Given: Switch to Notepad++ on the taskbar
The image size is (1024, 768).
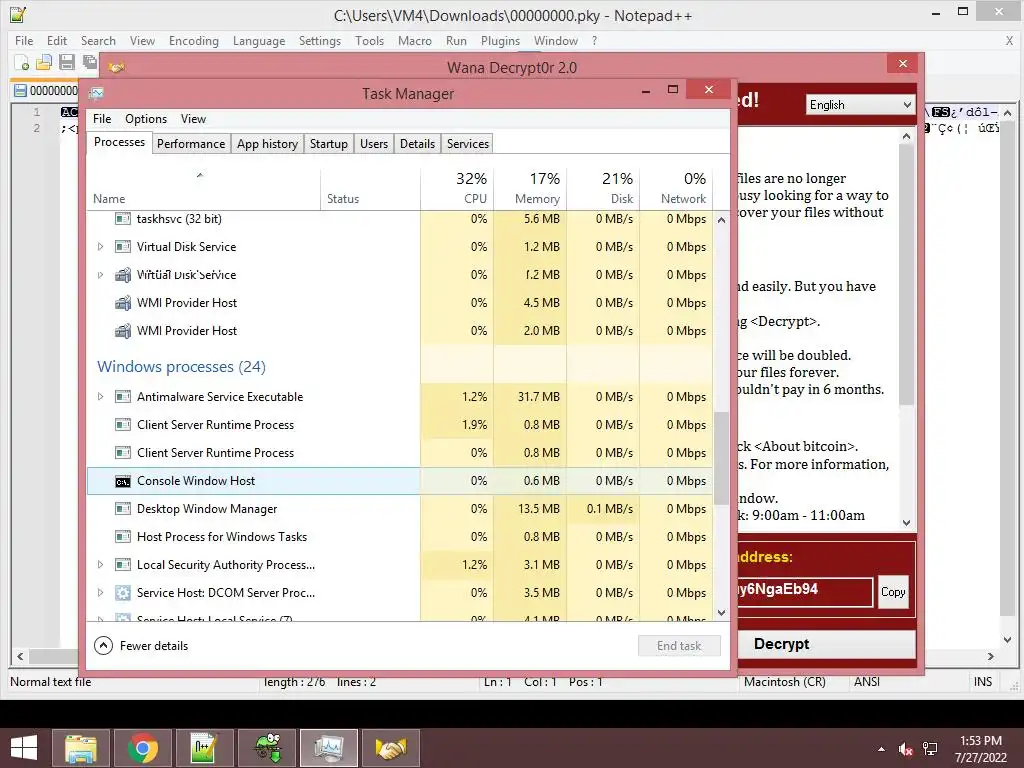Looking at the screenshot, I should (x=204, y=748).
